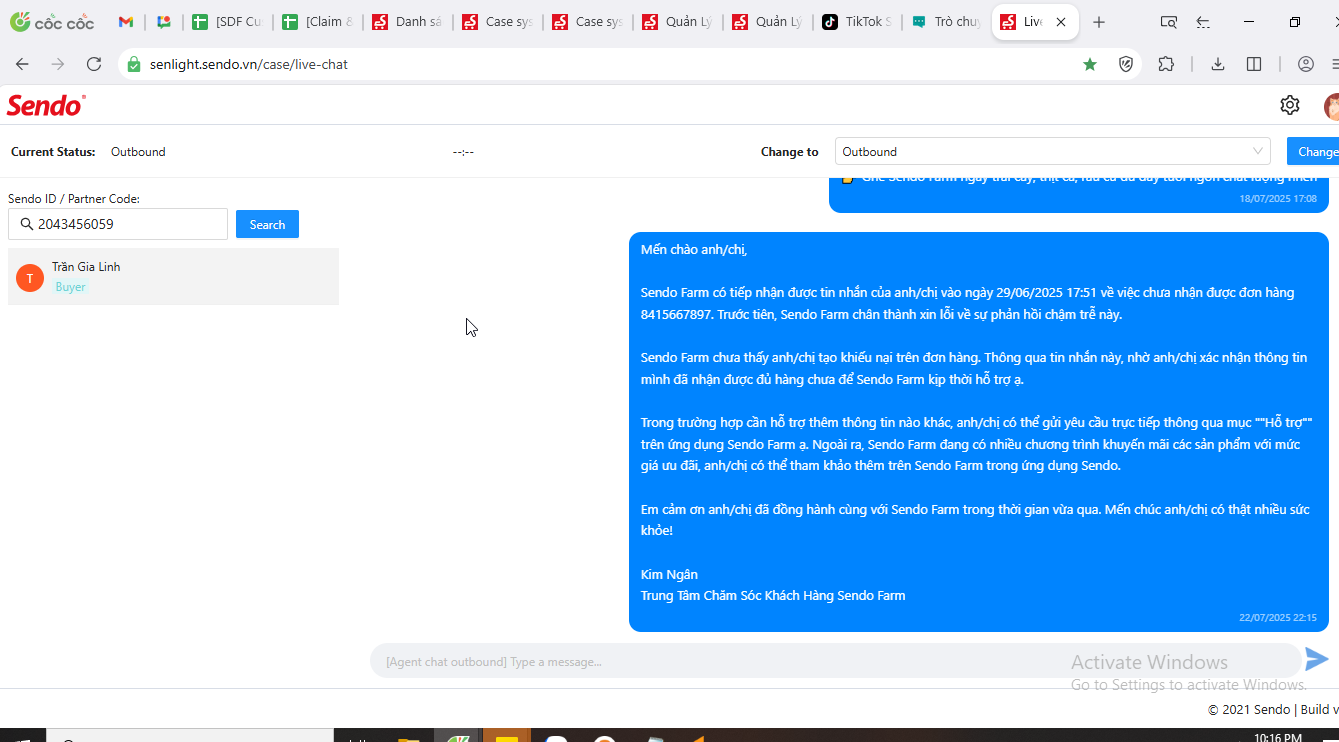Click the Sendo logo
This screenshot has width=1339, height=742.
point(46,105)
